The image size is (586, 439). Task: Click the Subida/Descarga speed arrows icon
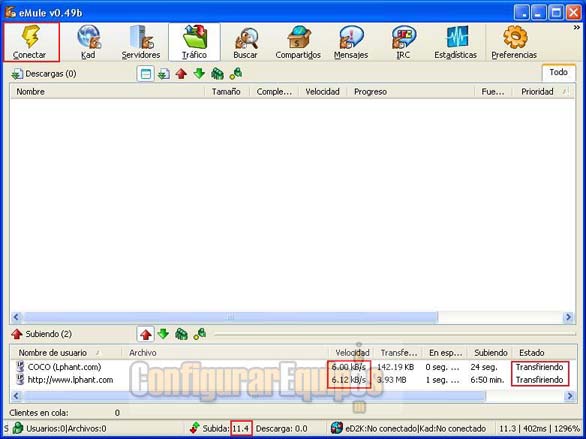coord(195,428)
